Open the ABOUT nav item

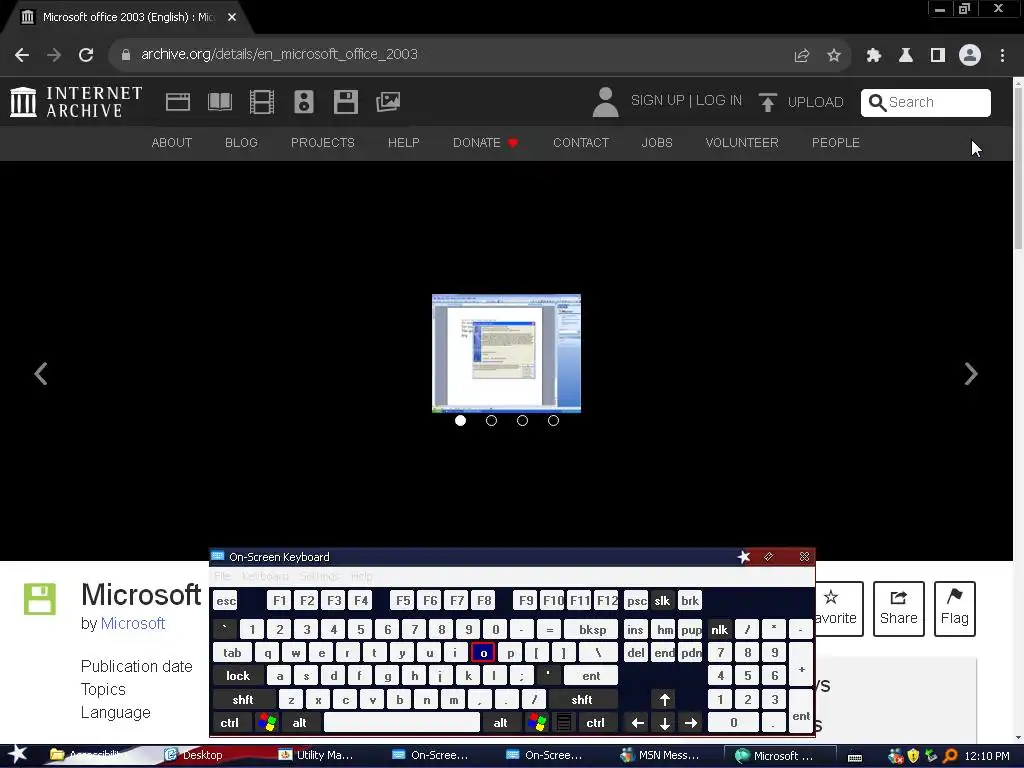click(172, 142)
